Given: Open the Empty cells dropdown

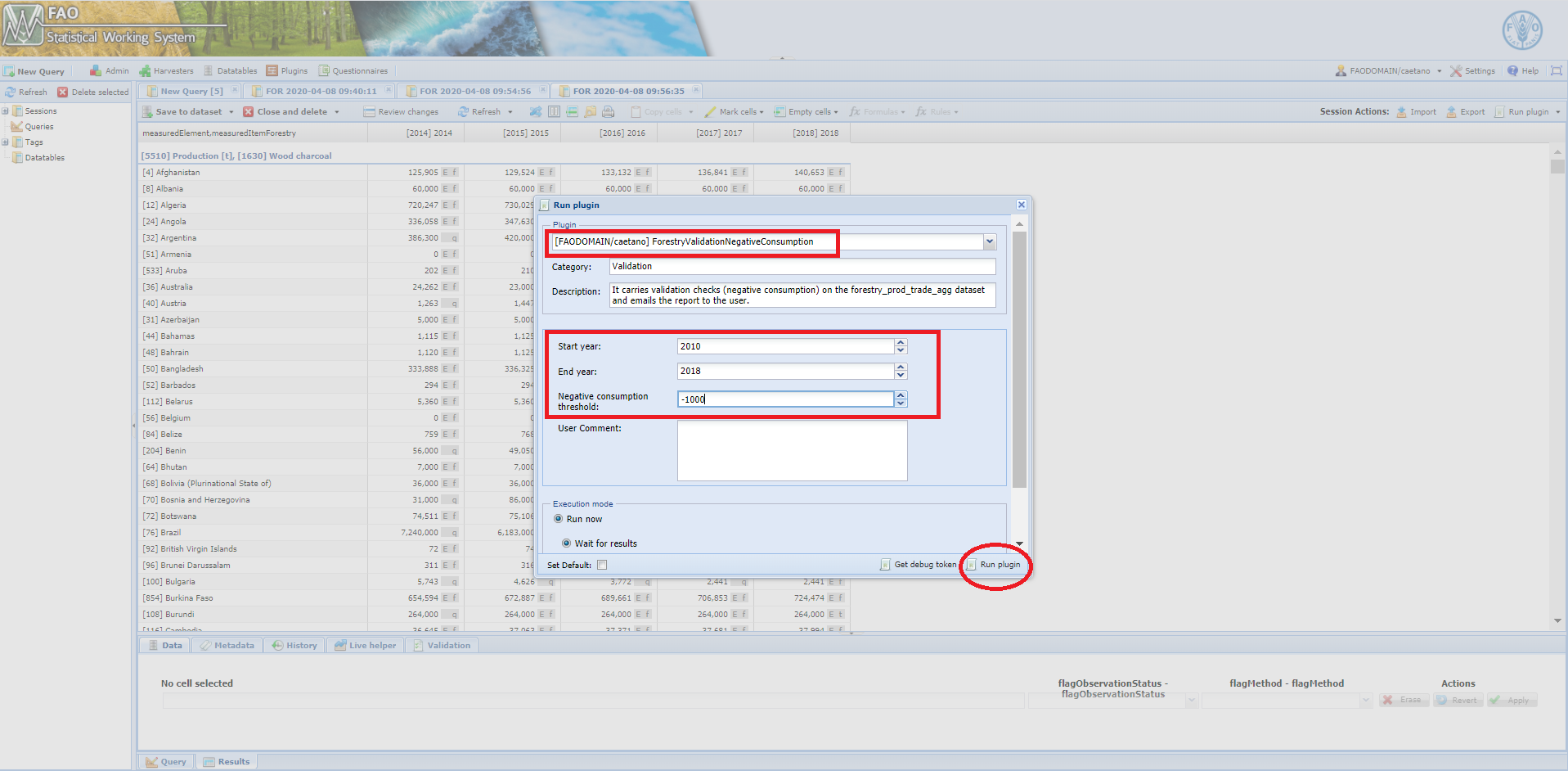Looking at the screenshot, I should pos(806,111).
